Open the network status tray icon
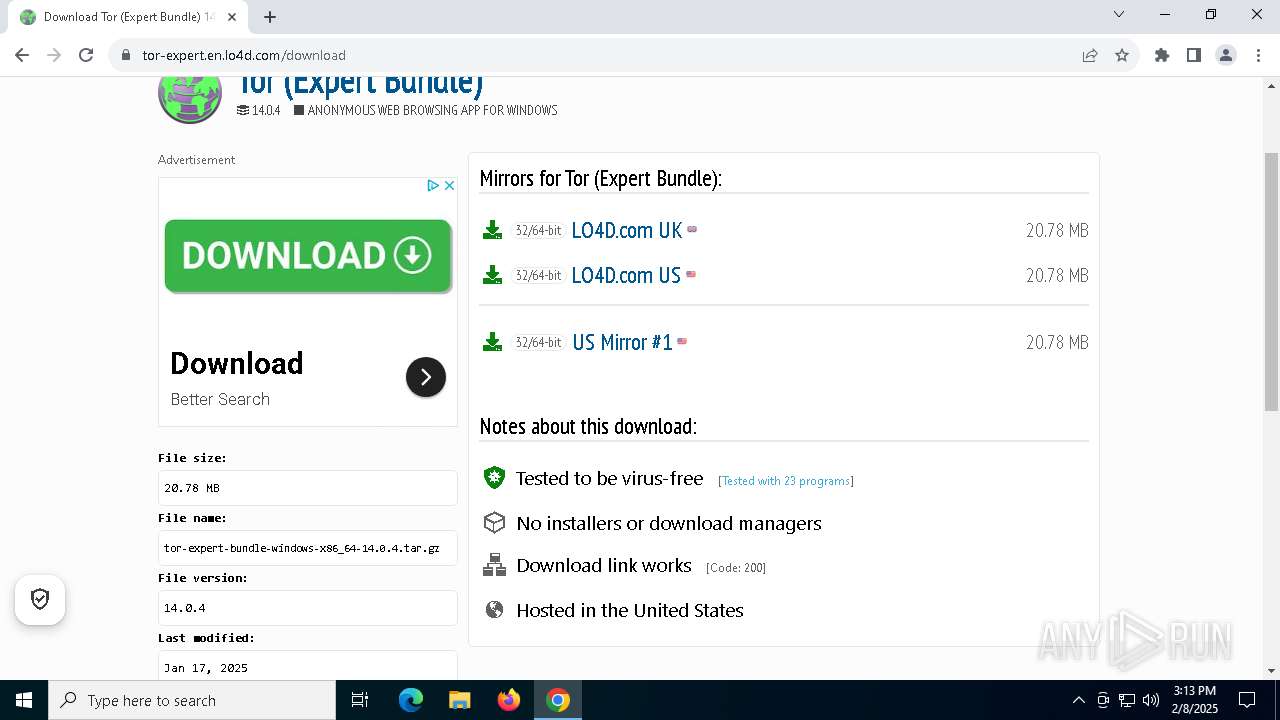 click(1127, 700)
